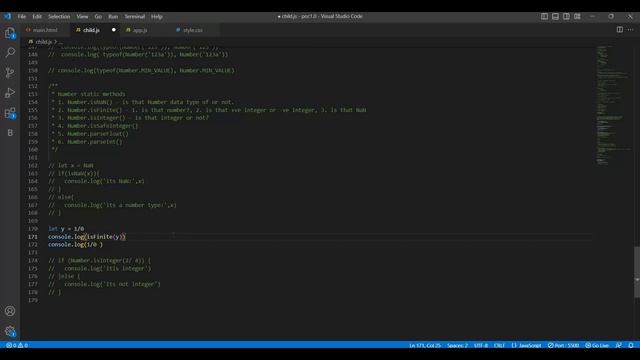This screenshot has width=640, height=360.
Task: Open the Edit menu
Action: [37, 17]
